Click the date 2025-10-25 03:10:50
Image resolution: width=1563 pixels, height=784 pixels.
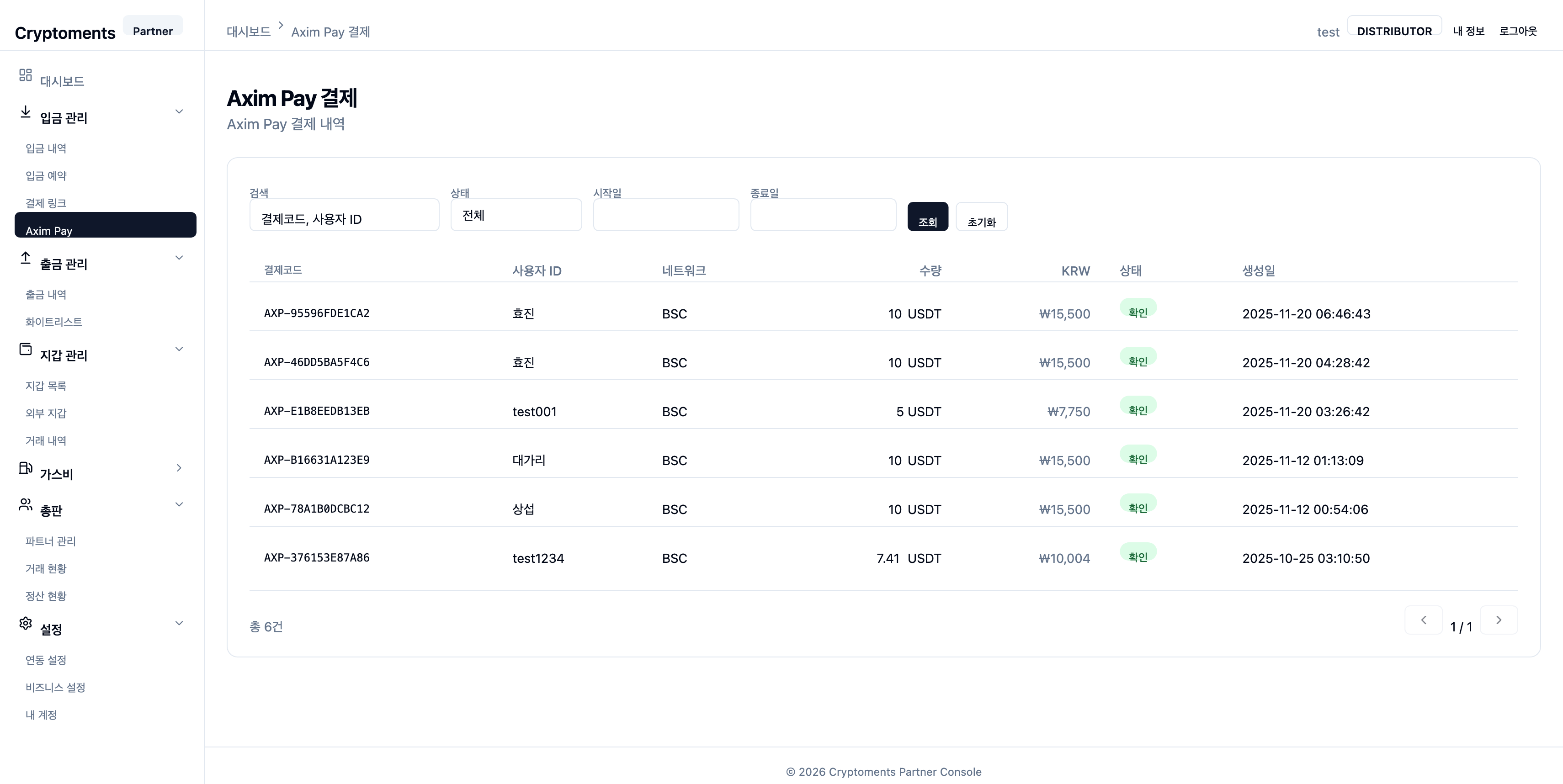click(1306, 558)
